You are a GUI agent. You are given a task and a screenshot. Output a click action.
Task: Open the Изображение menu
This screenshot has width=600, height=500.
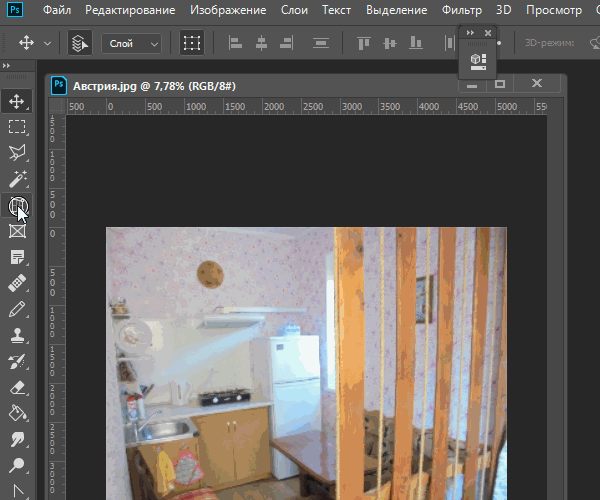pyautogui.click(x=228, y=10)
